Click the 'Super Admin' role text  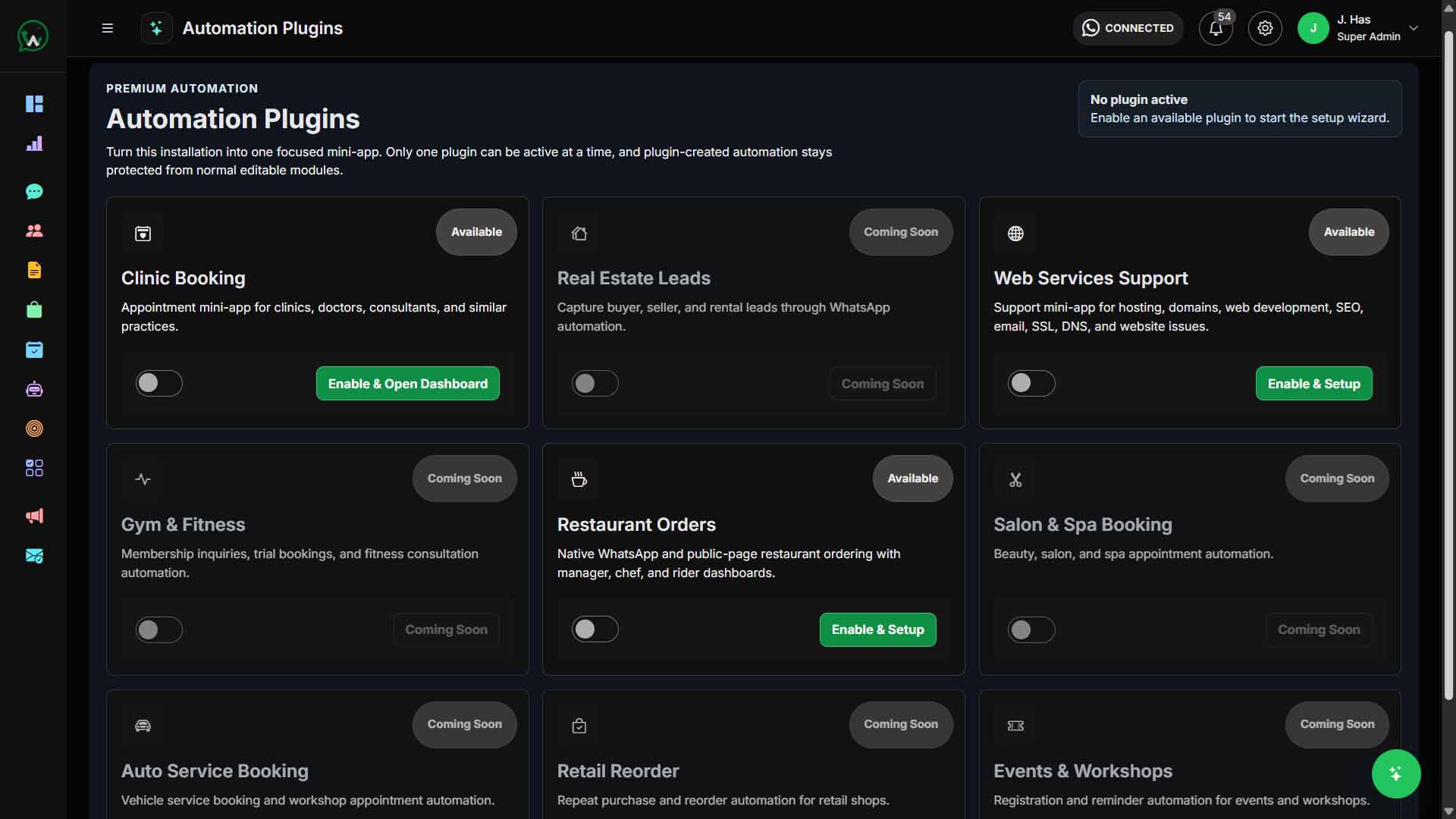[1368, 36]
